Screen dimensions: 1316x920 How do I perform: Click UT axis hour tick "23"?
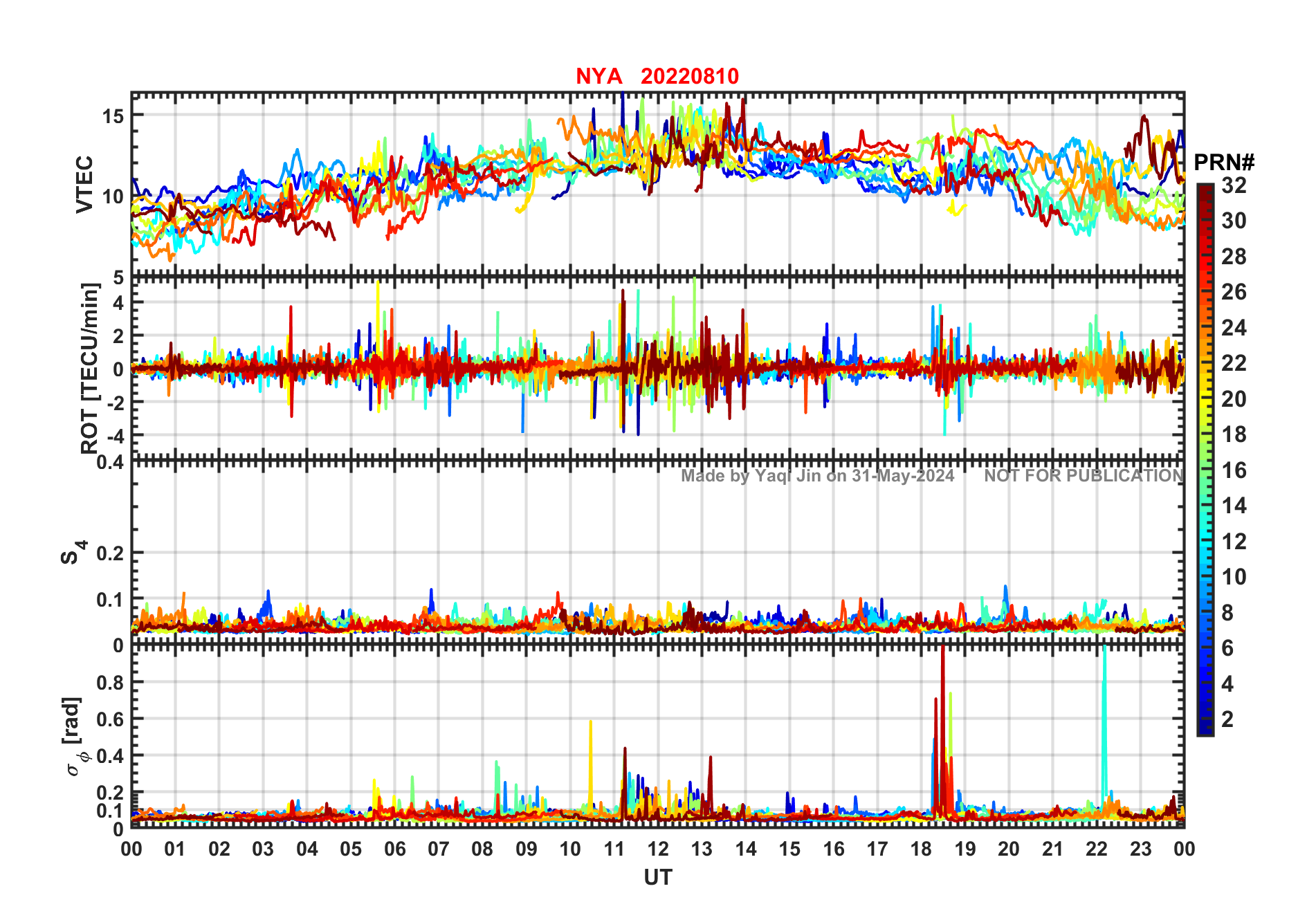pyautogui.click(x=1141, y=849)
